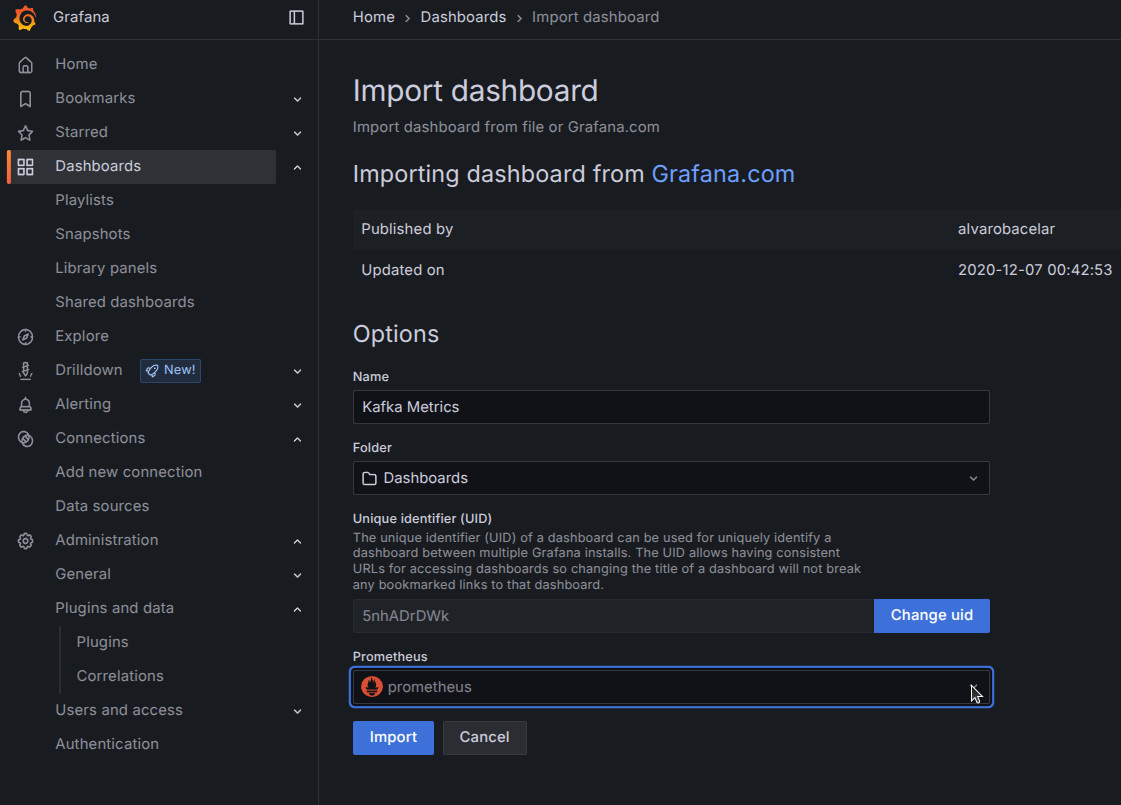Viewport: 1121px width, 805px height.
Task: Click the 2020-12-07 00:42:53 update timestamp
Action: pyautogui.click(x=1034, y=270)
